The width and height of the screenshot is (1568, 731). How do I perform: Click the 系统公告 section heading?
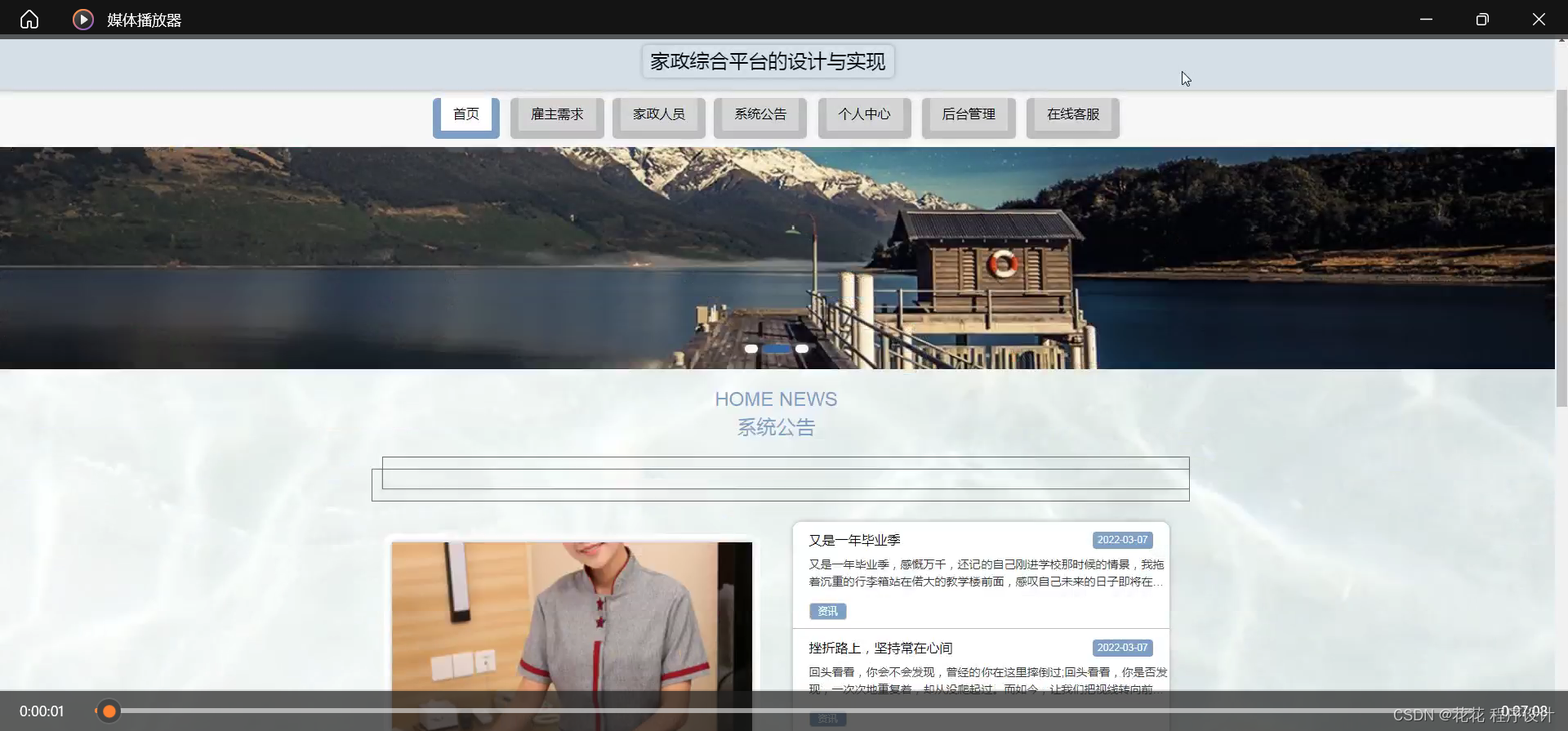click(x=776, y=427)
